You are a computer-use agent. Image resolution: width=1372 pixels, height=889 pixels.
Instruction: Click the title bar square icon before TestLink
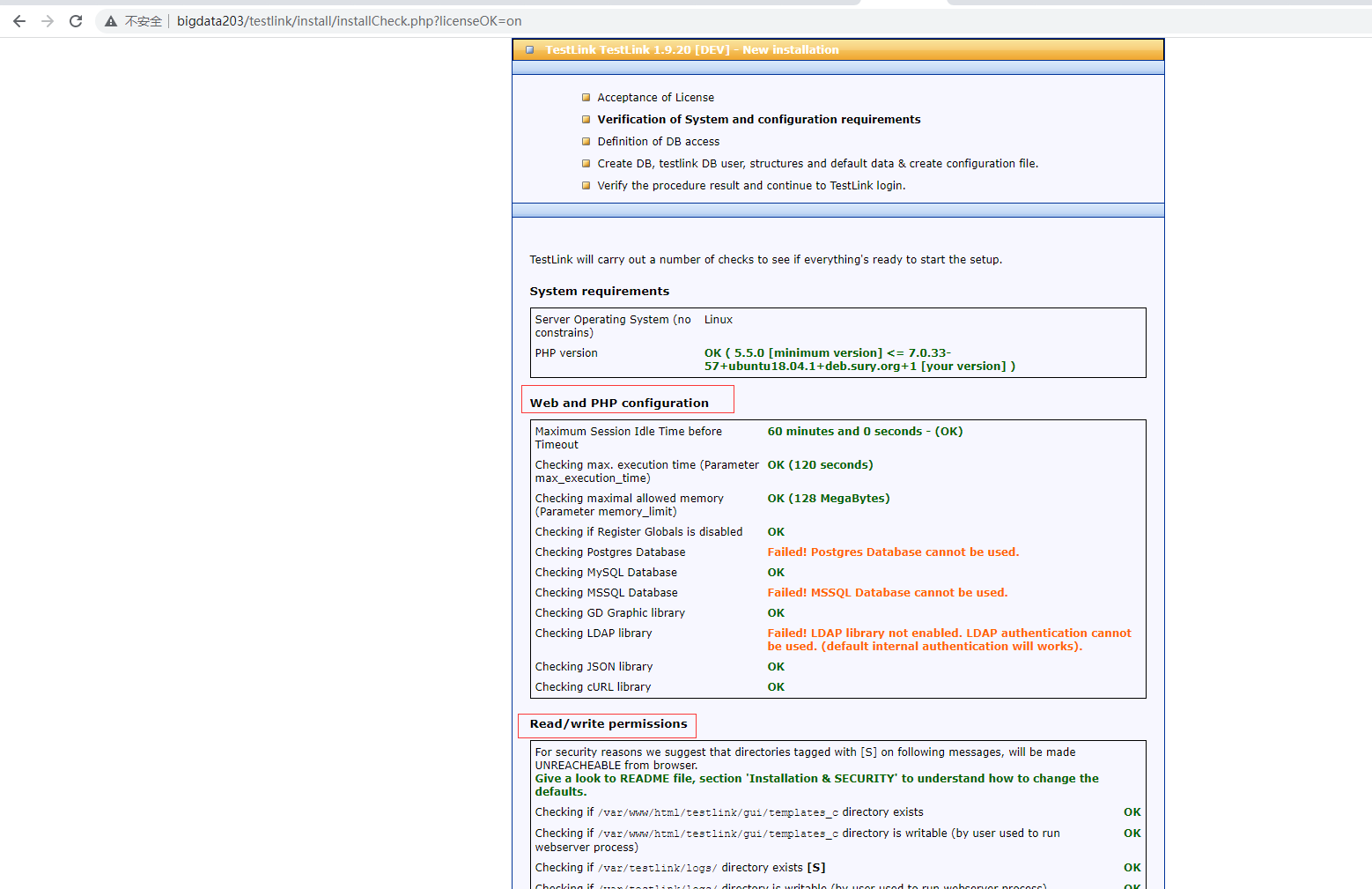pos(530,49)
